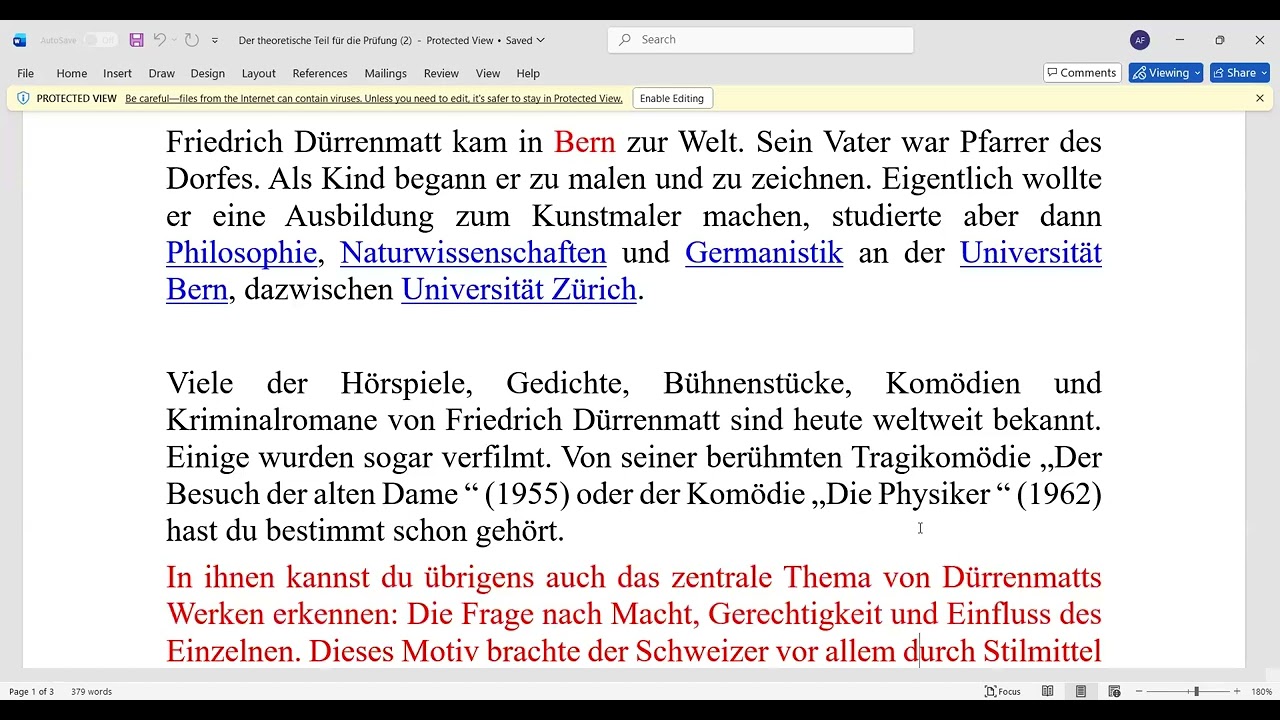Open the Insert tab
The width and height of the screenshot is (1280, 720).
point(117,73)
